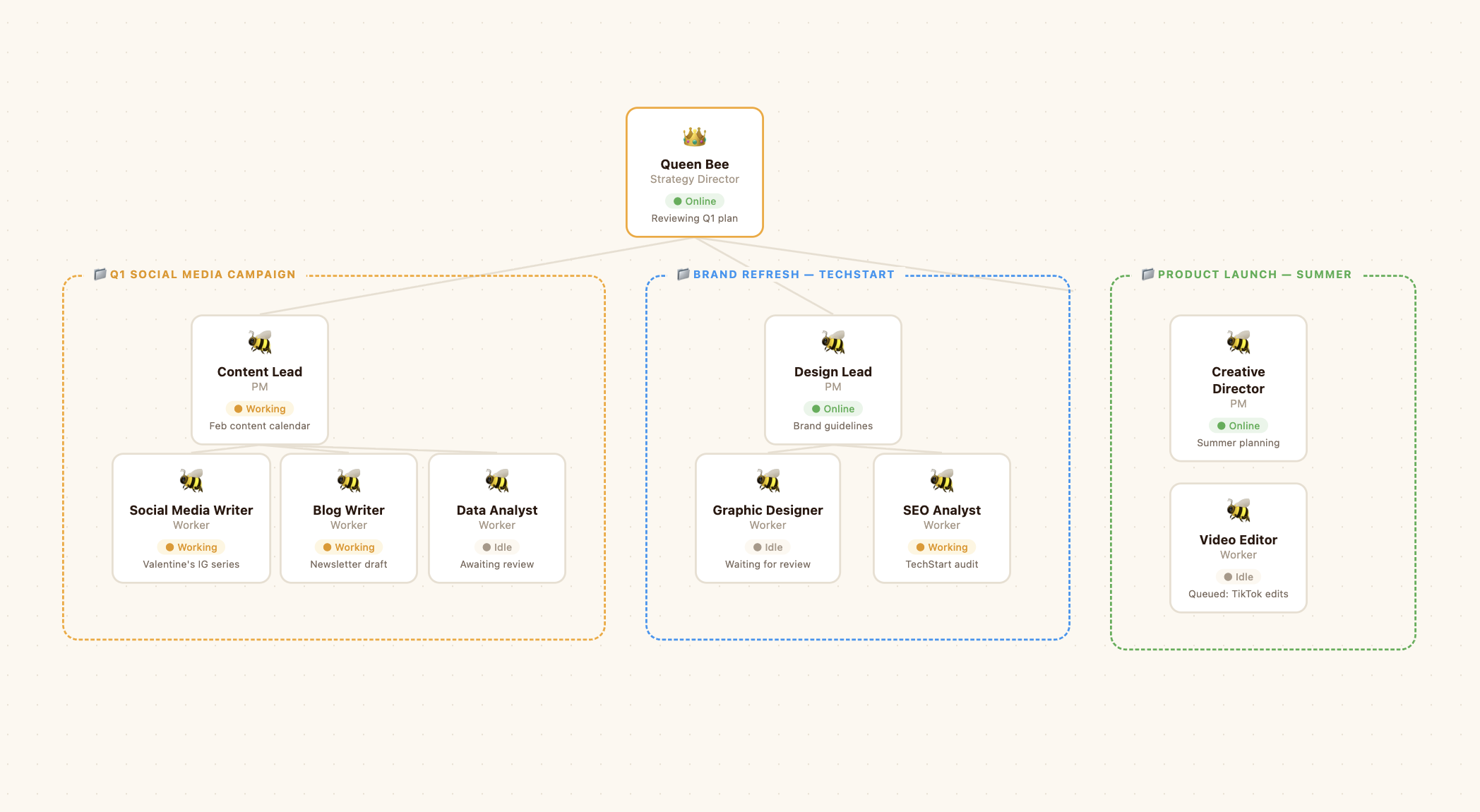Click the Data Analyst bee icon
The image size is (1480, 812).
[x=496, y=480]
